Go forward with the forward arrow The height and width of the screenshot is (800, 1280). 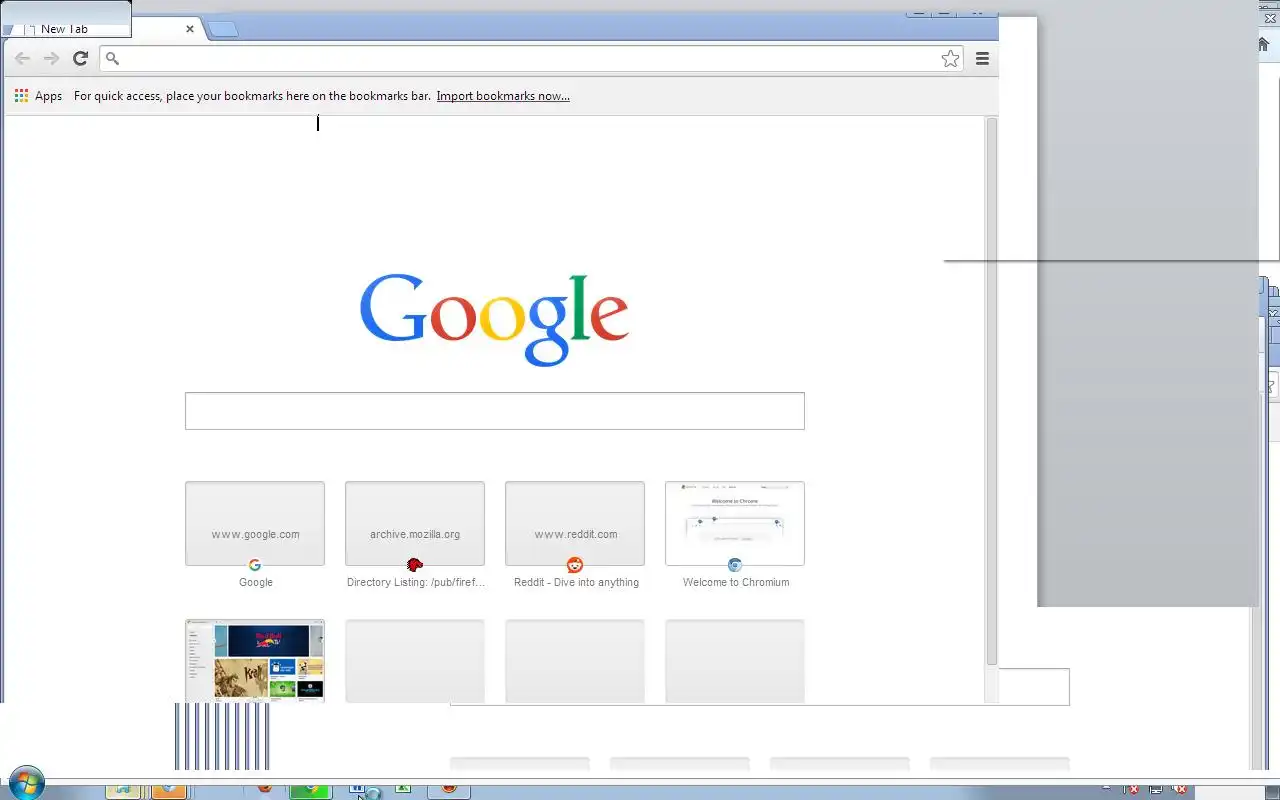51,59
